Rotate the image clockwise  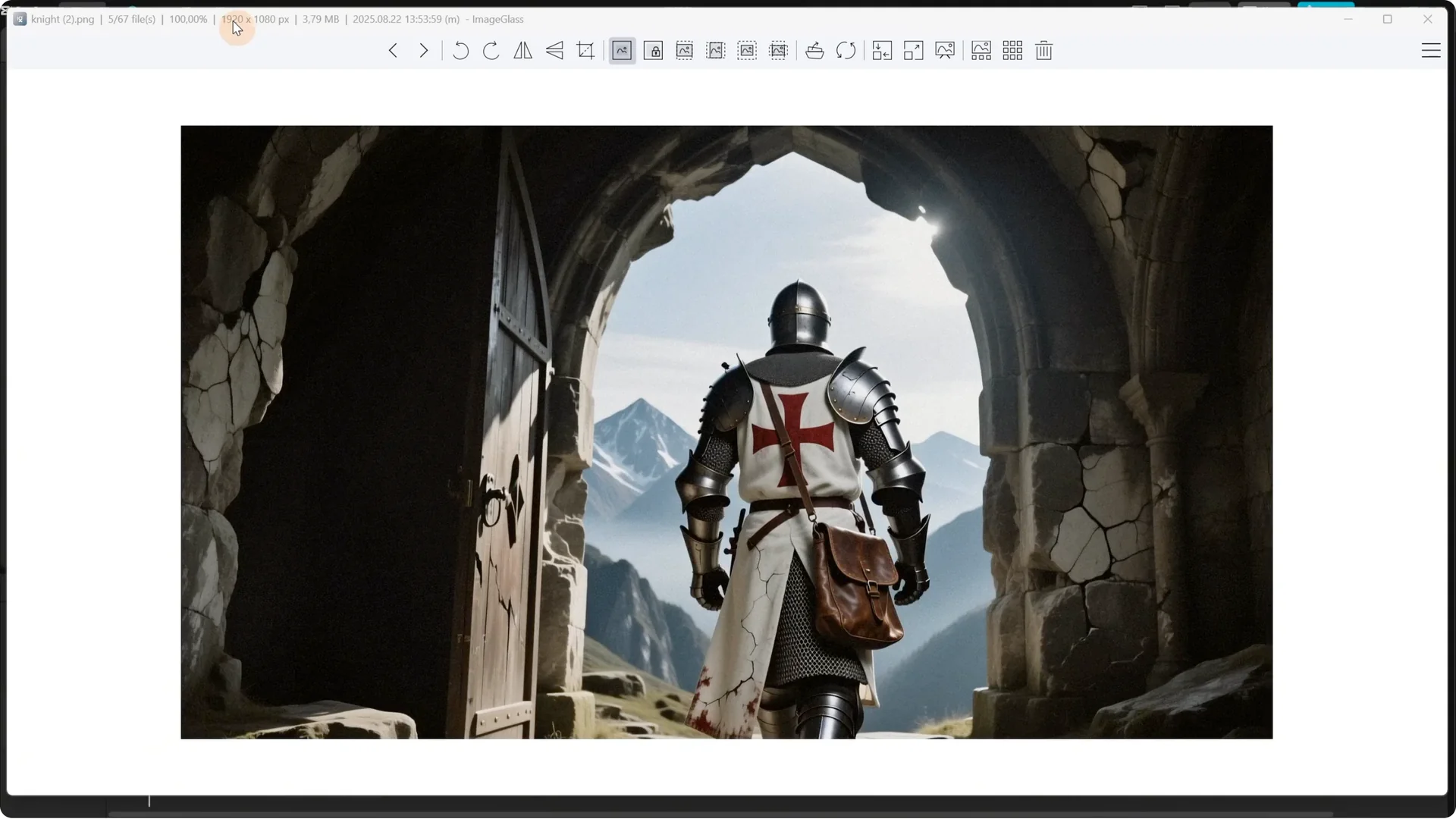coord(491,50)
